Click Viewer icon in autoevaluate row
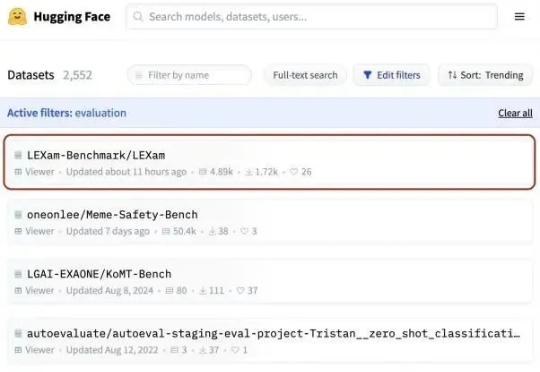The height and width of the screenshot is (372, 540). click(18, 350)
